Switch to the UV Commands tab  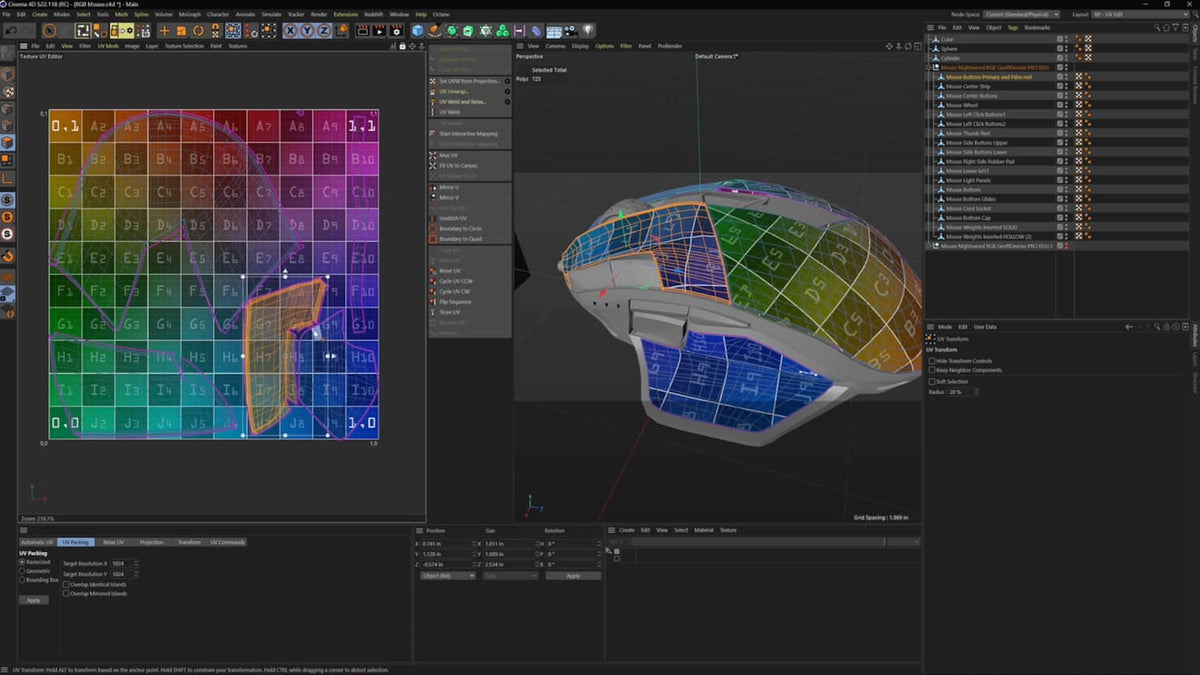point(226,542)
